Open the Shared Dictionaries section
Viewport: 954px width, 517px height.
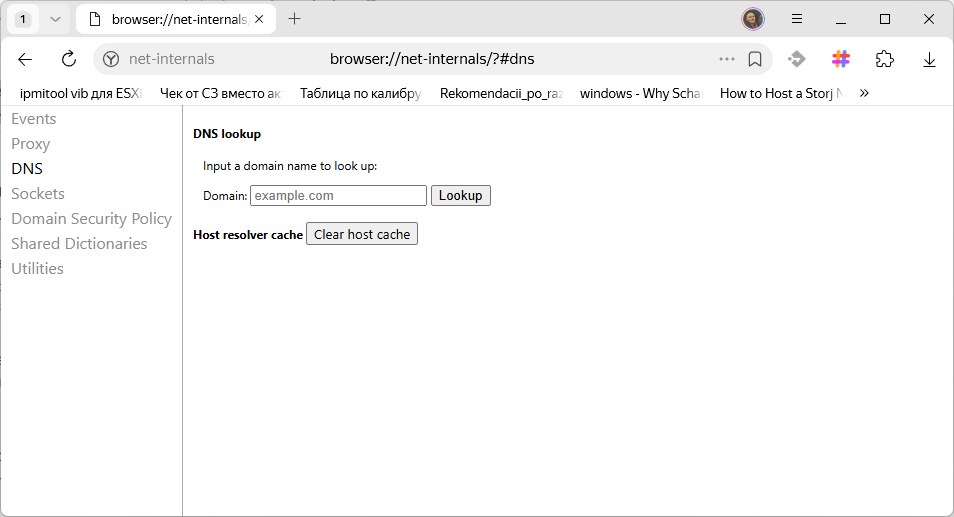[x=79, y=243]
